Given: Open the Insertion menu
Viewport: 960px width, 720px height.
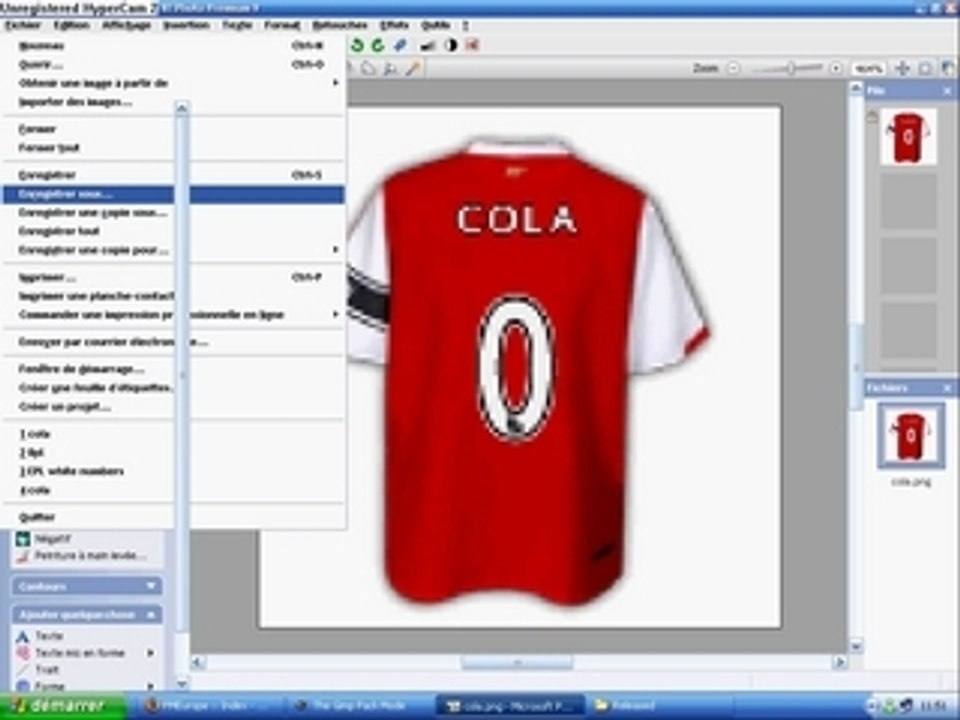Looking at the screenshot, I should tap(187, 25).
